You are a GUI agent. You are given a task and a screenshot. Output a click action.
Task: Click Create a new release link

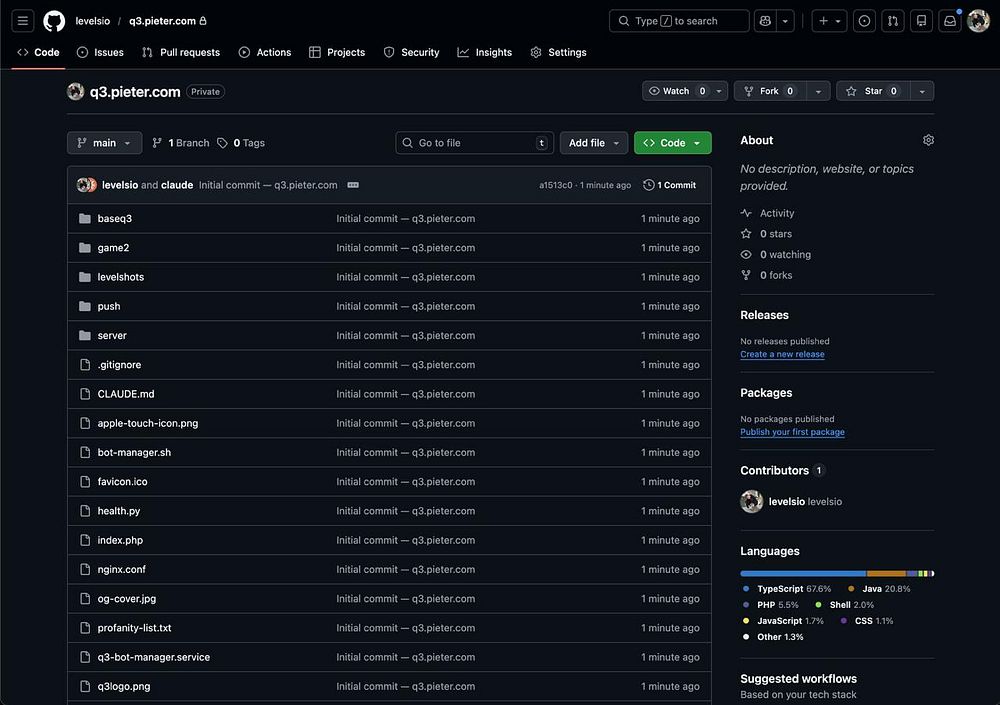point(782,354)
